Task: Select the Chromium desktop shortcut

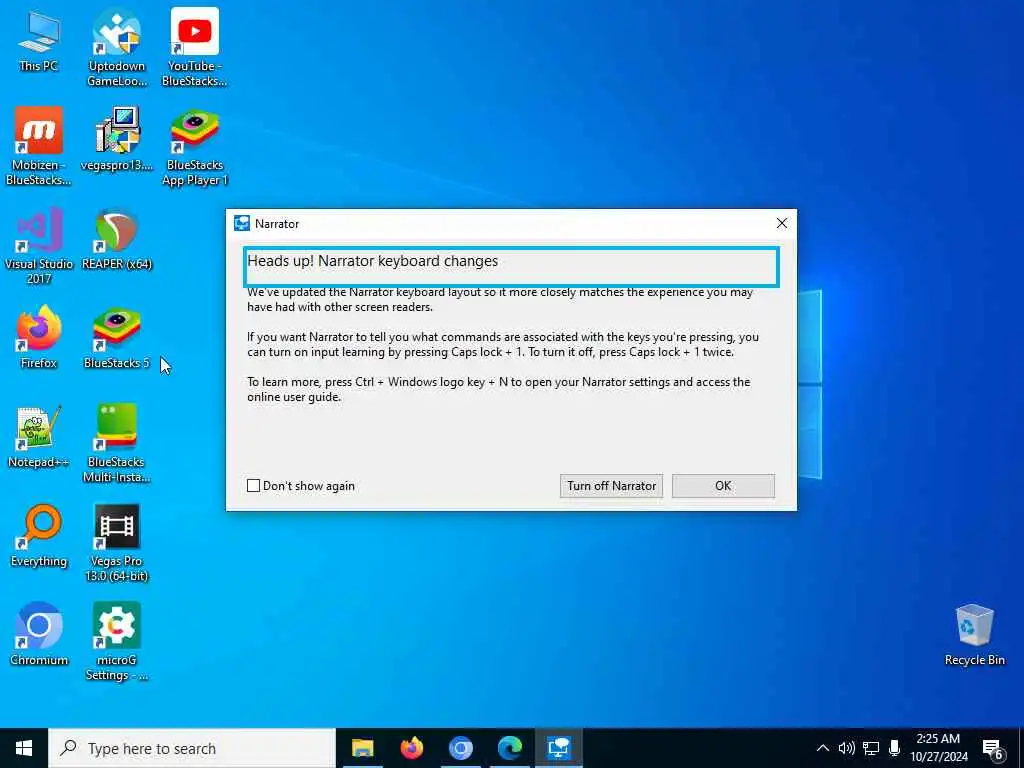Action: (39, 634)
